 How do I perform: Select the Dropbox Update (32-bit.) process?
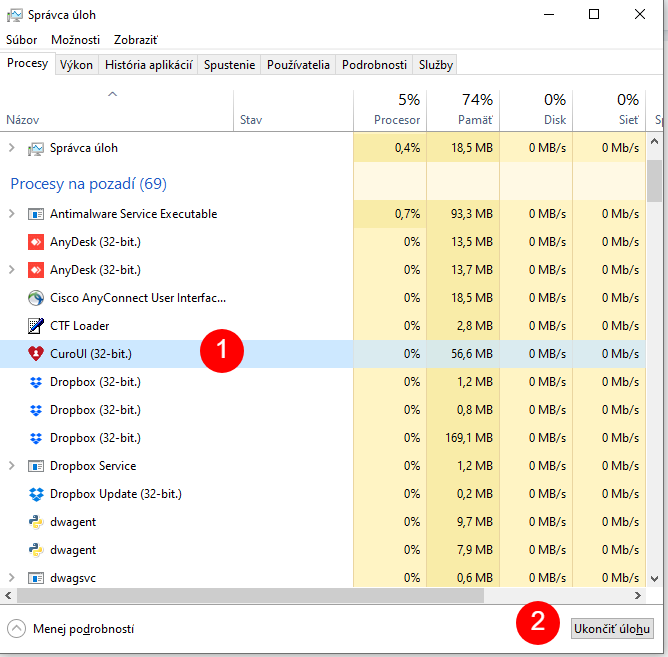click(322, 494)
